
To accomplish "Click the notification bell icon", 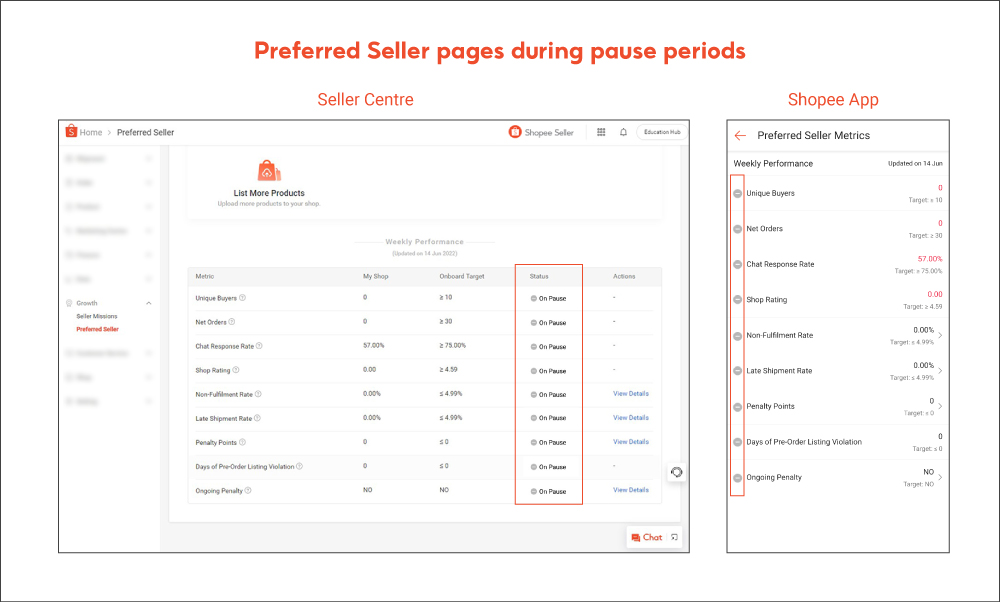I will click(623, 131).
